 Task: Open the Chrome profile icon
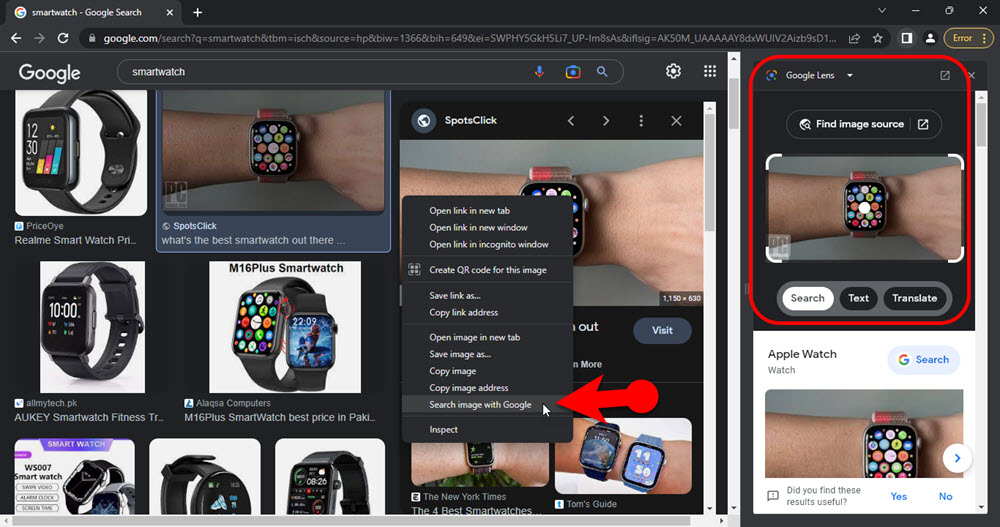(930, 38)
